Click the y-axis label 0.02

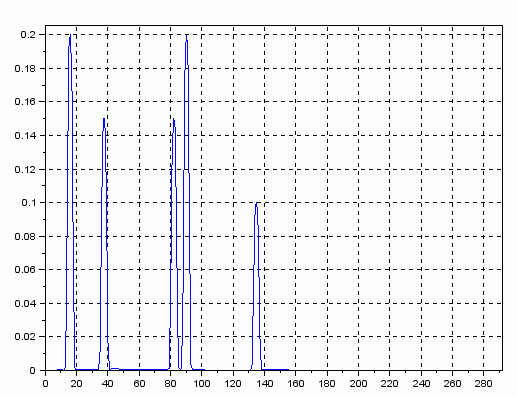(x=25, y=337)
